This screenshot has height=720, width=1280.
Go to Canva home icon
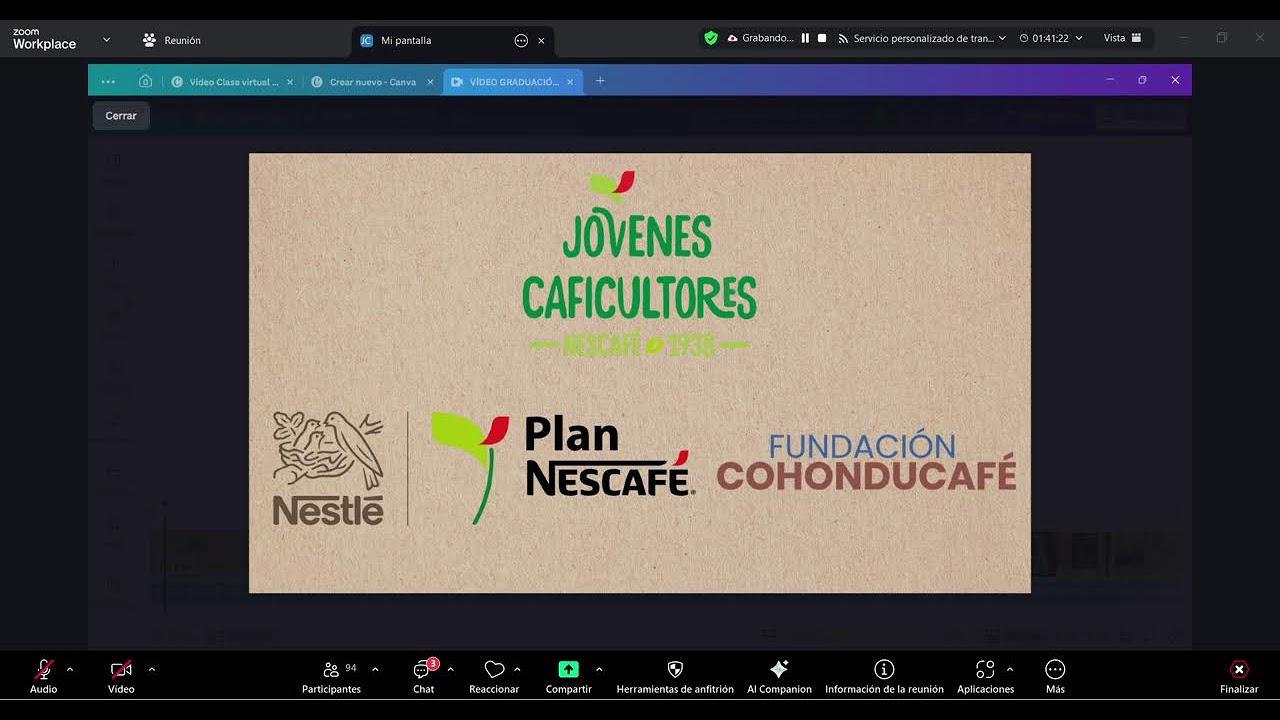145,81
